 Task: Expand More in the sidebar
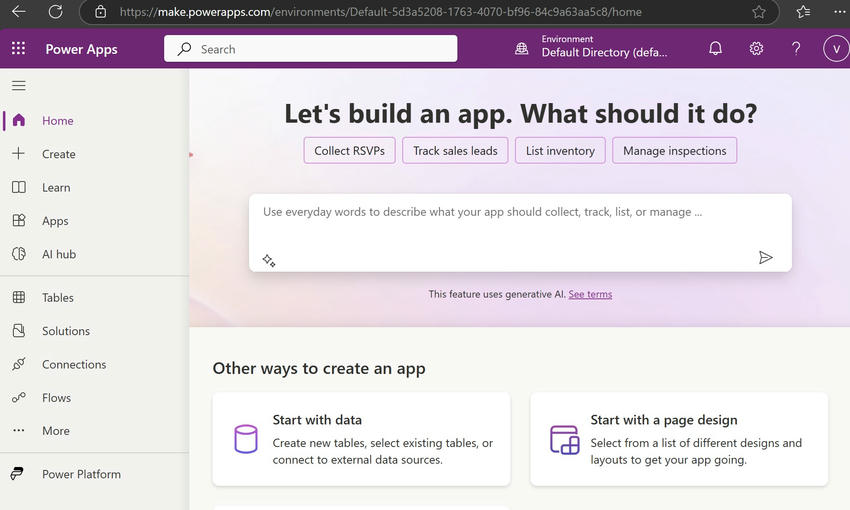56,431
